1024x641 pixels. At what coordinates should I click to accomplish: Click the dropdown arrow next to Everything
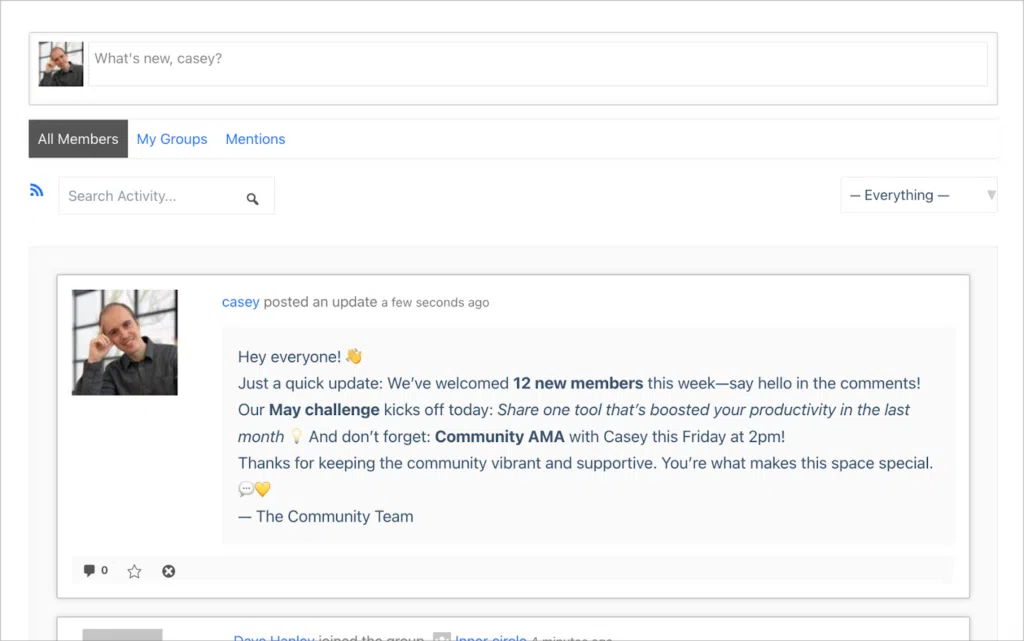pyautogui.click(x=990, y=195)
